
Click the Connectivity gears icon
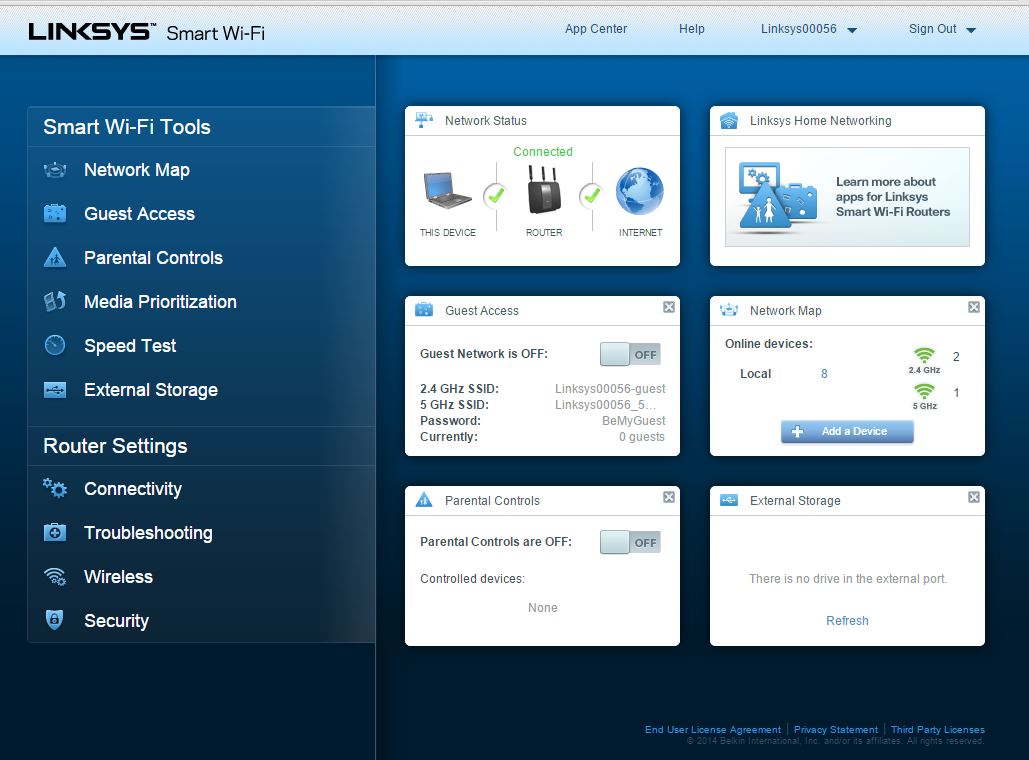tap(55, 489)
